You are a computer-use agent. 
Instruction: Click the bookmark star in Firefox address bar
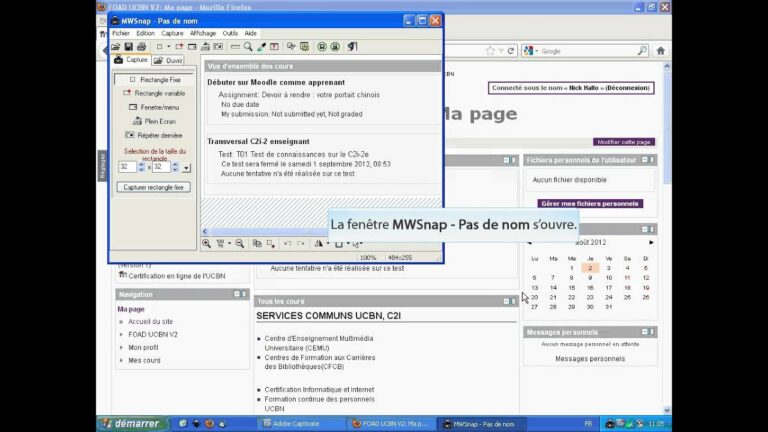pyautogui.click(x=490, y=51)
